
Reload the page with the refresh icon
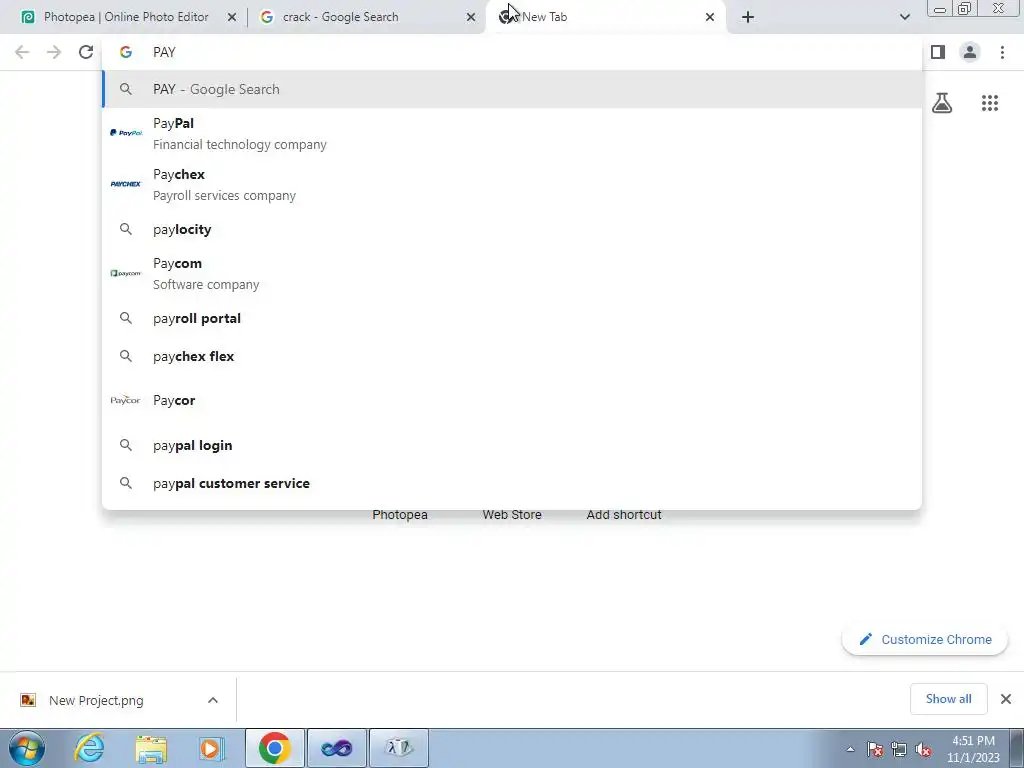[x=86, y=52]
